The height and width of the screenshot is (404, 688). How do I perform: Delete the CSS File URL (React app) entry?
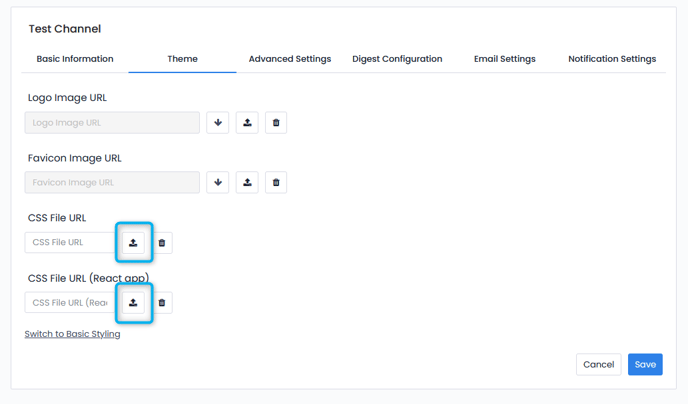(162, 303)
